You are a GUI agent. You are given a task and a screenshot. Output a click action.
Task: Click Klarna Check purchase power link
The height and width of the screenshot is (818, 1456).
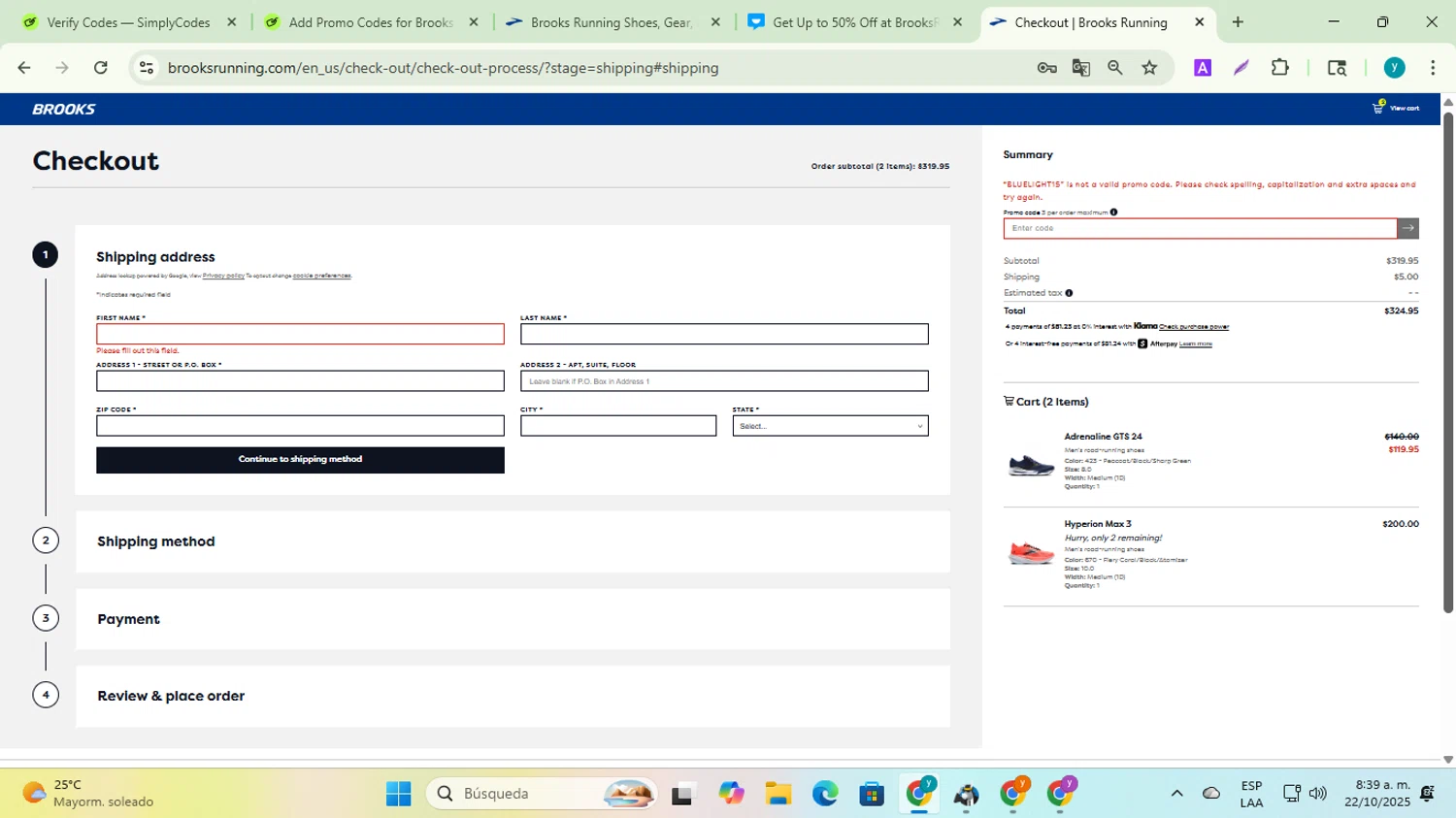click(x=1194, y=327)
